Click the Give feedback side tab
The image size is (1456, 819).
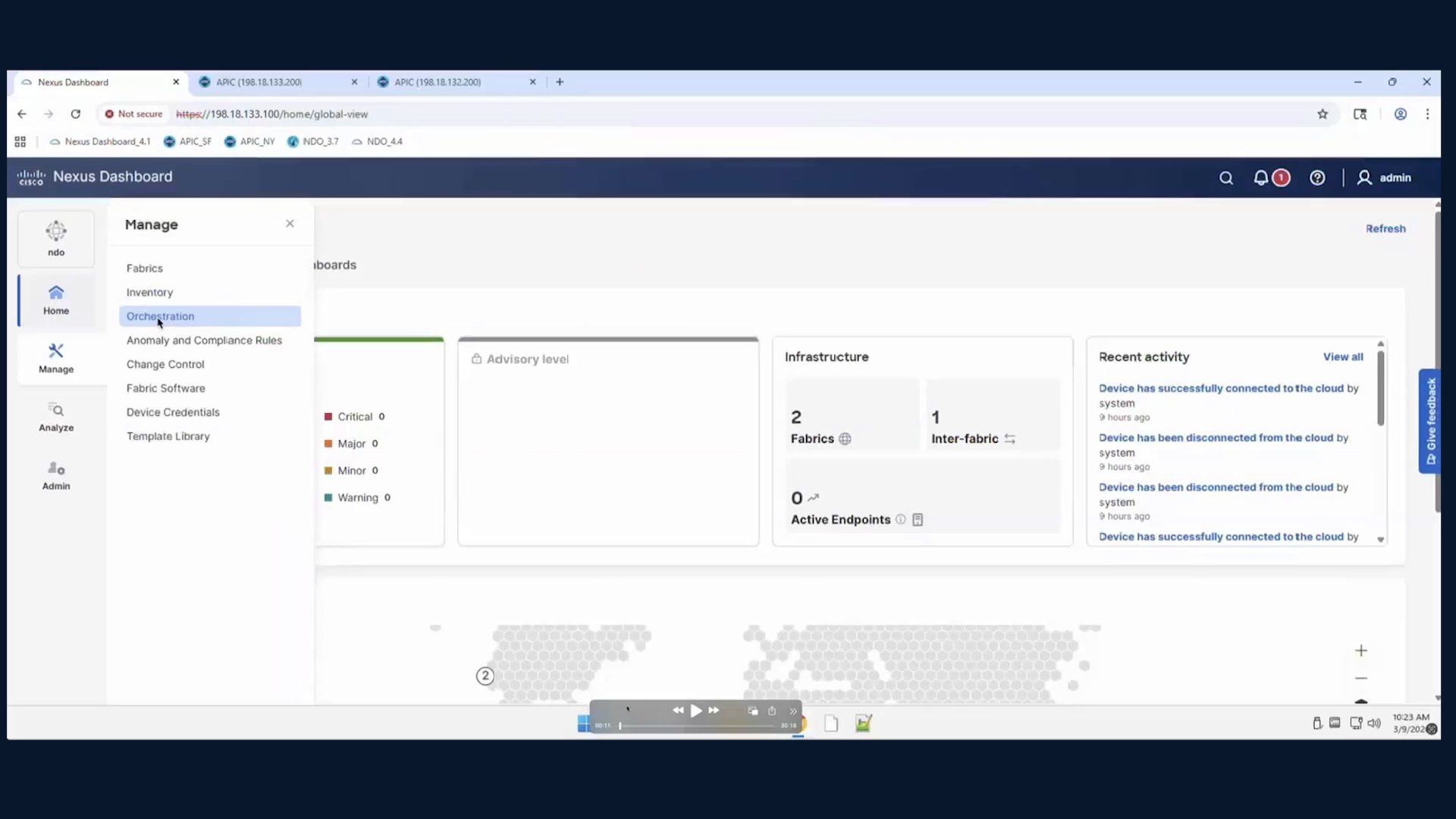coord(1429,421)
